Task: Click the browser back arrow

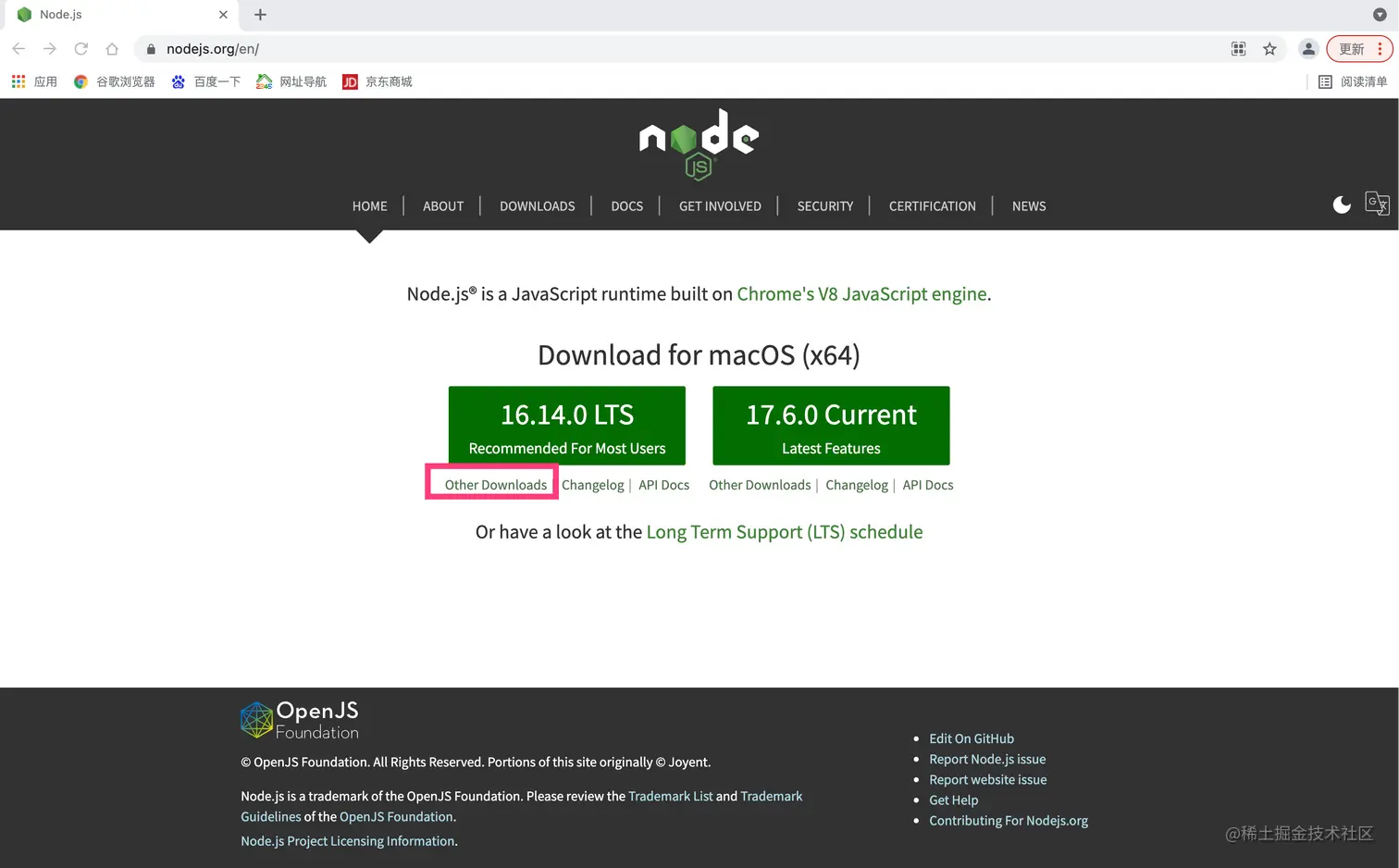Action: pos(19,49)
